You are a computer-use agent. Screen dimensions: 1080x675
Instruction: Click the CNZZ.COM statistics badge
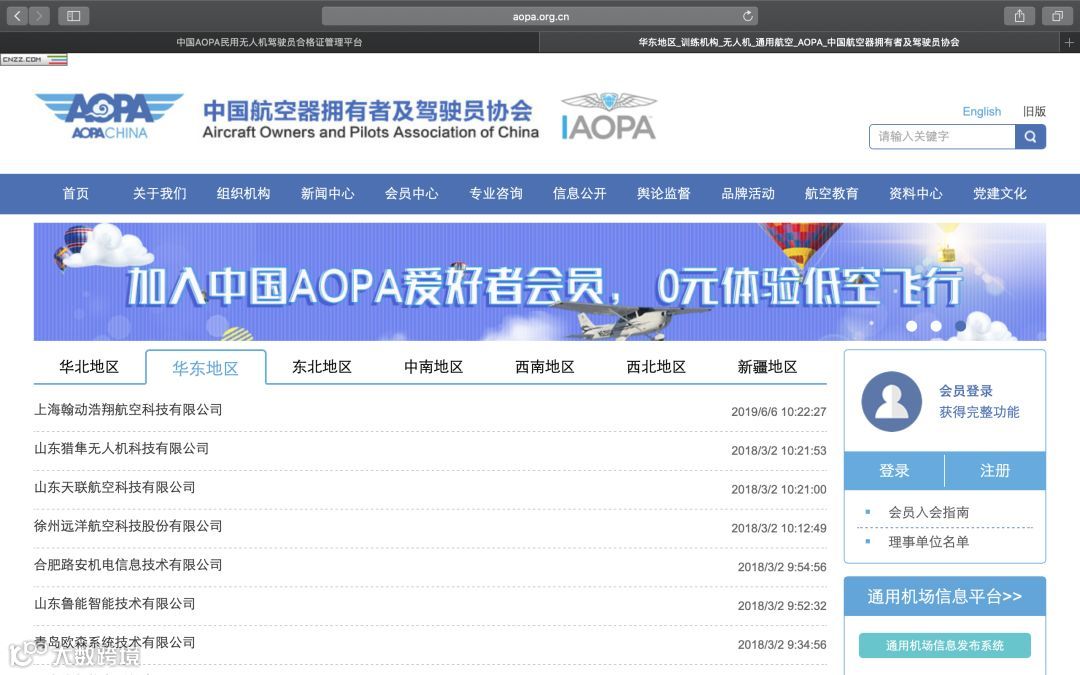[34, 60]
